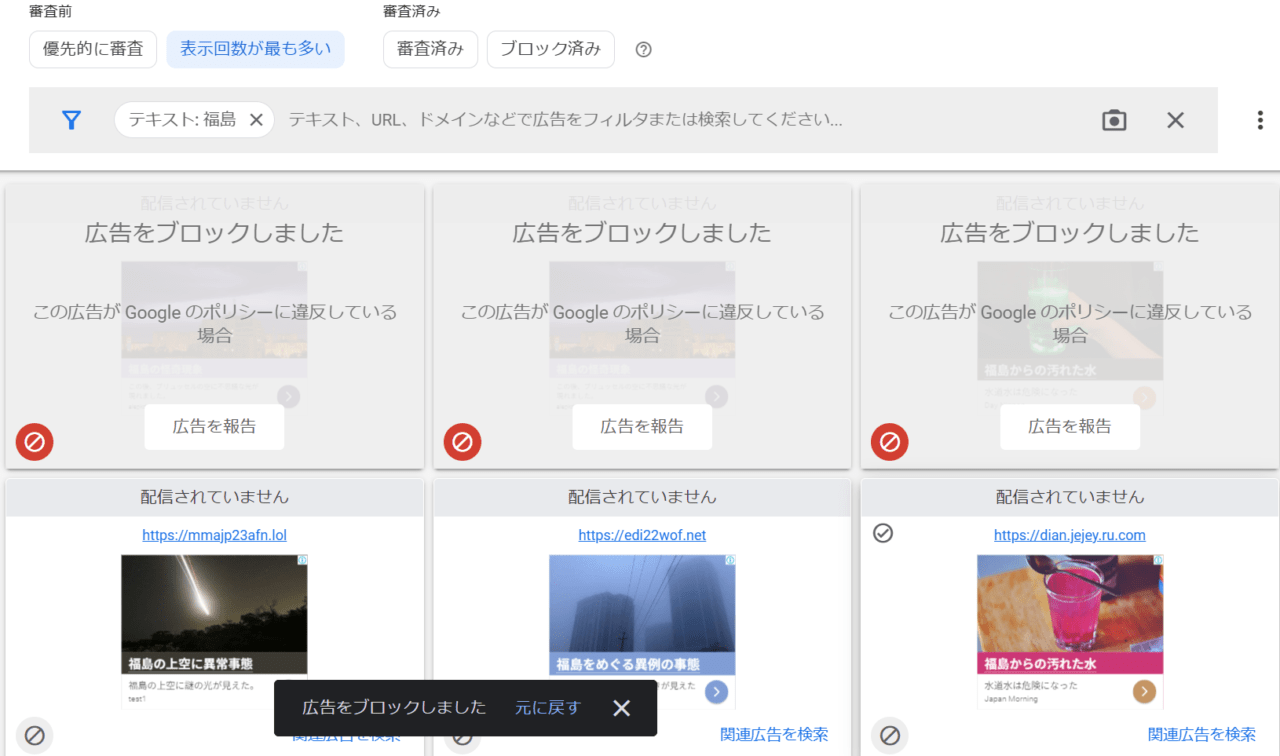Click the pink drink ad thumbnail

[x=1069, y=605]
